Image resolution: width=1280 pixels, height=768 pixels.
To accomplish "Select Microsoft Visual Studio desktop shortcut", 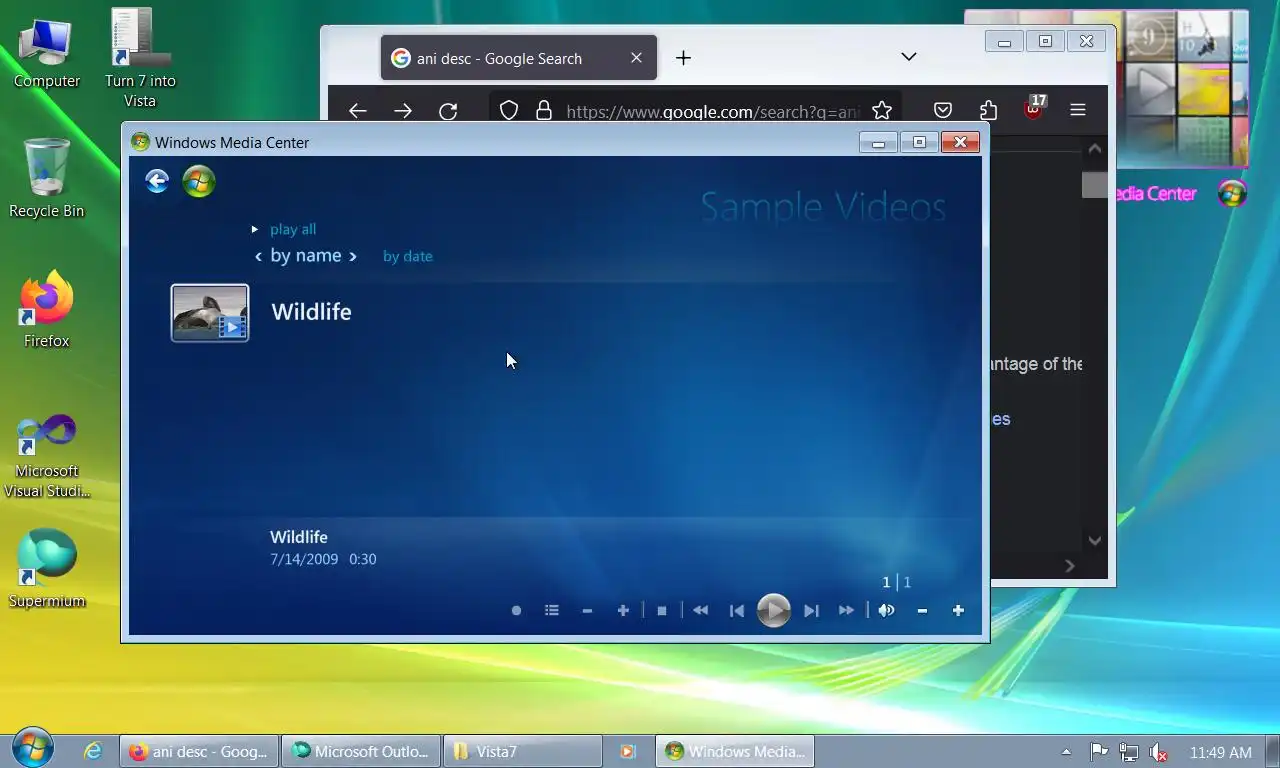I will [x=47, y=457].
